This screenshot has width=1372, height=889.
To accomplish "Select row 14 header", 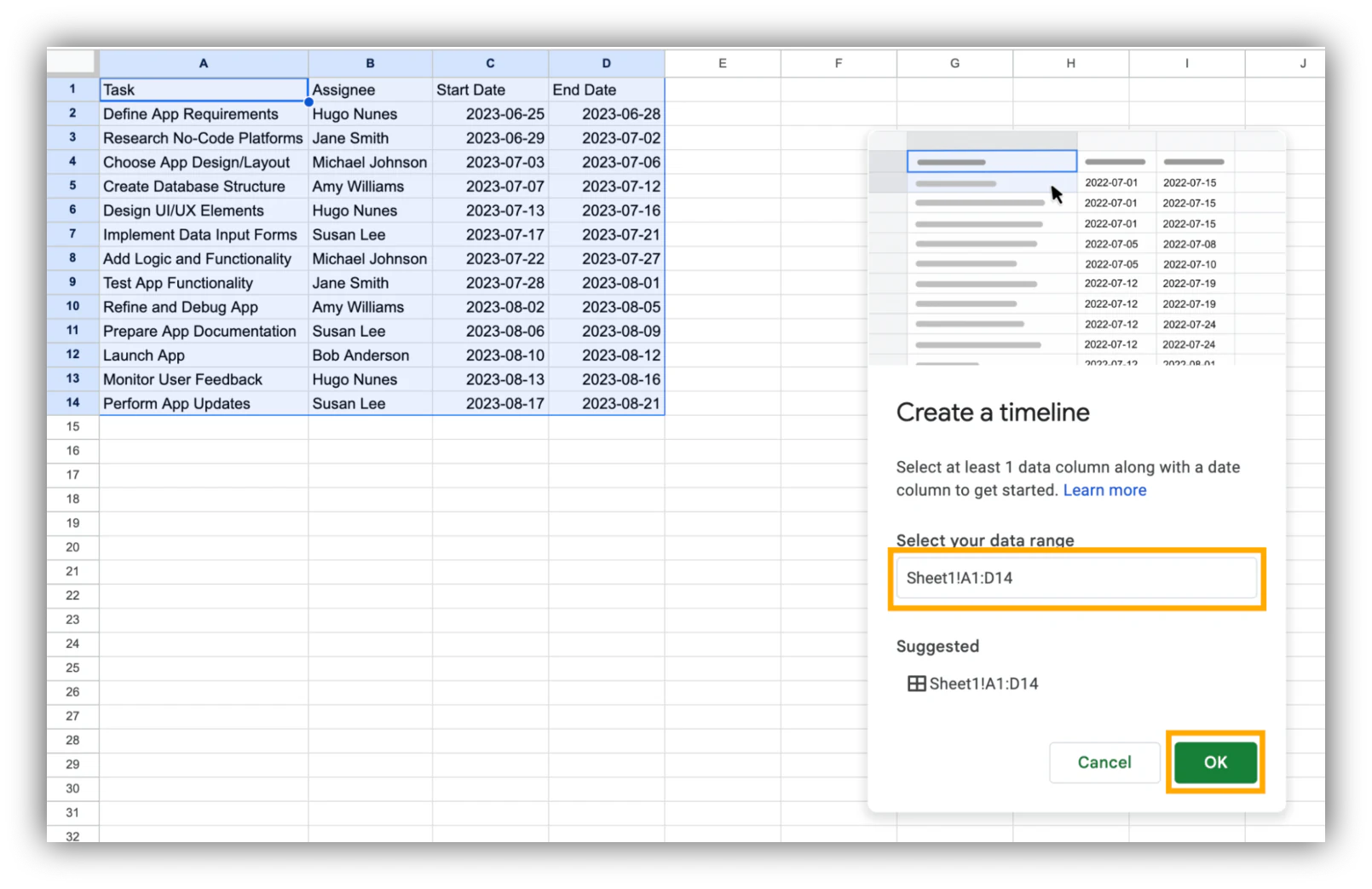I will pos(72,402).
